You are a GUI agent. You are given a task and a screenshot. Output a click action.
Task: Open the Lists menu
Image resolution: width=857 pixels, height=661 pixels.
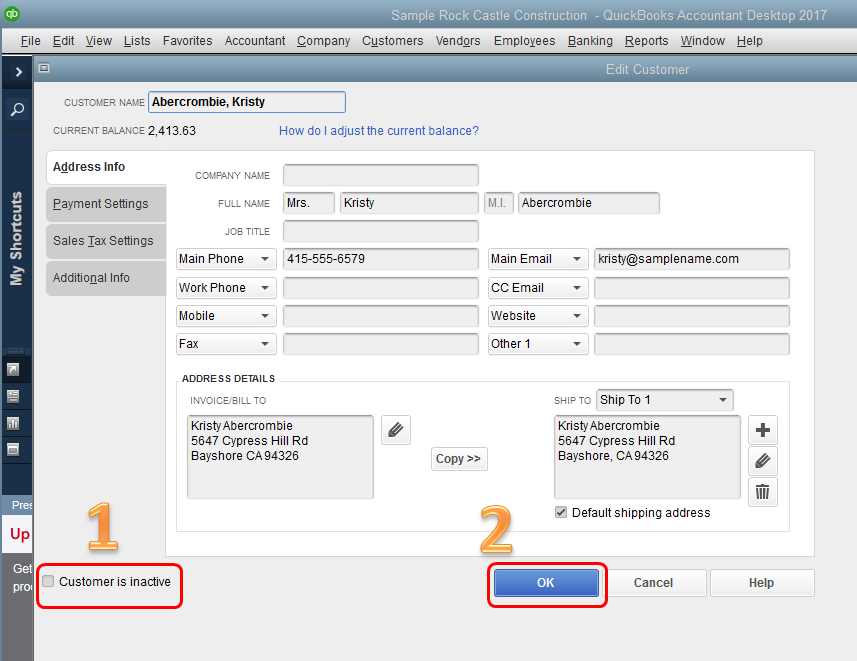[137, 41]
